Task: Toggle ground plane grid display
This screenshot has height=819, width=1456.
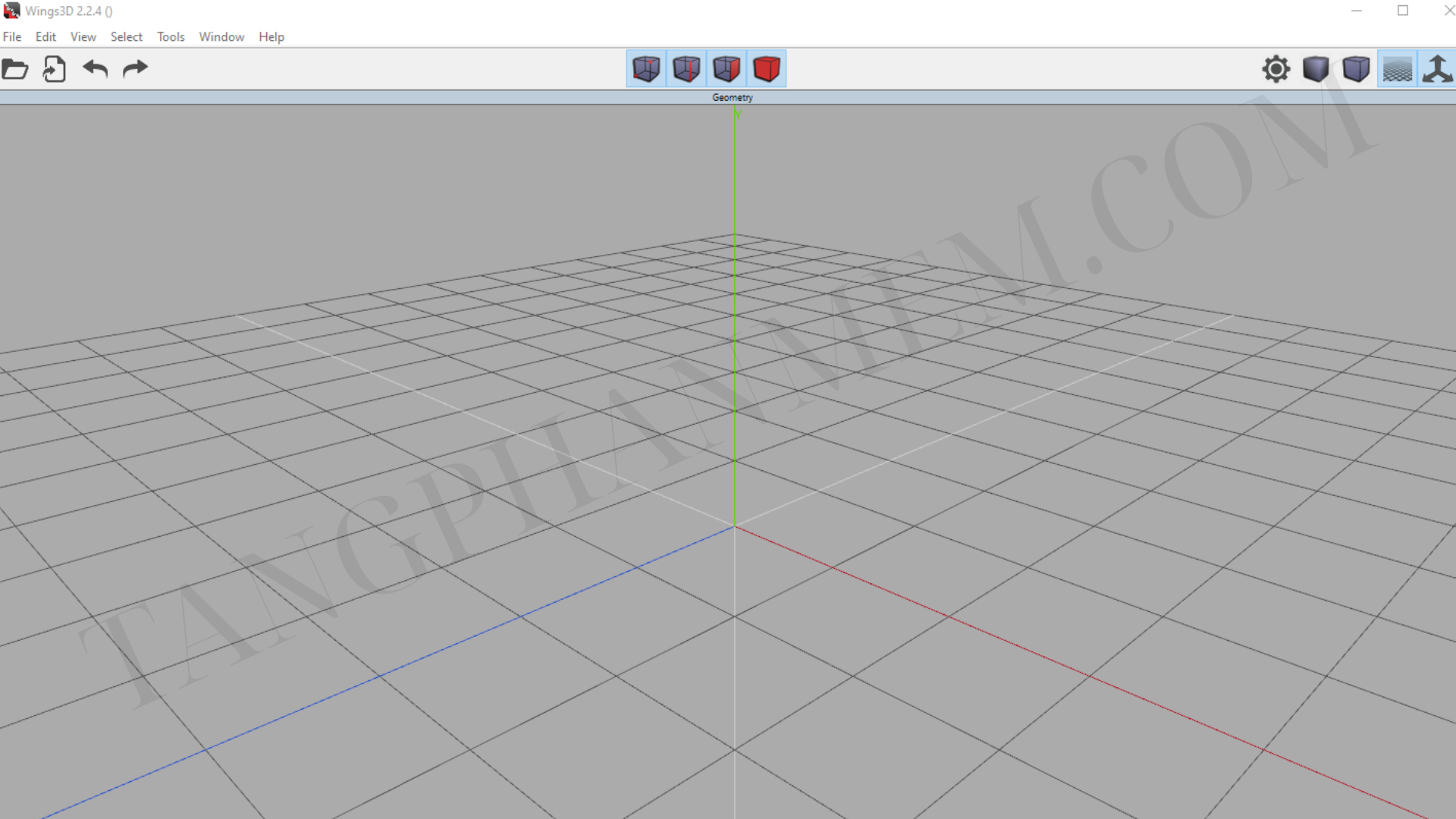Action: click(1397, 69)
